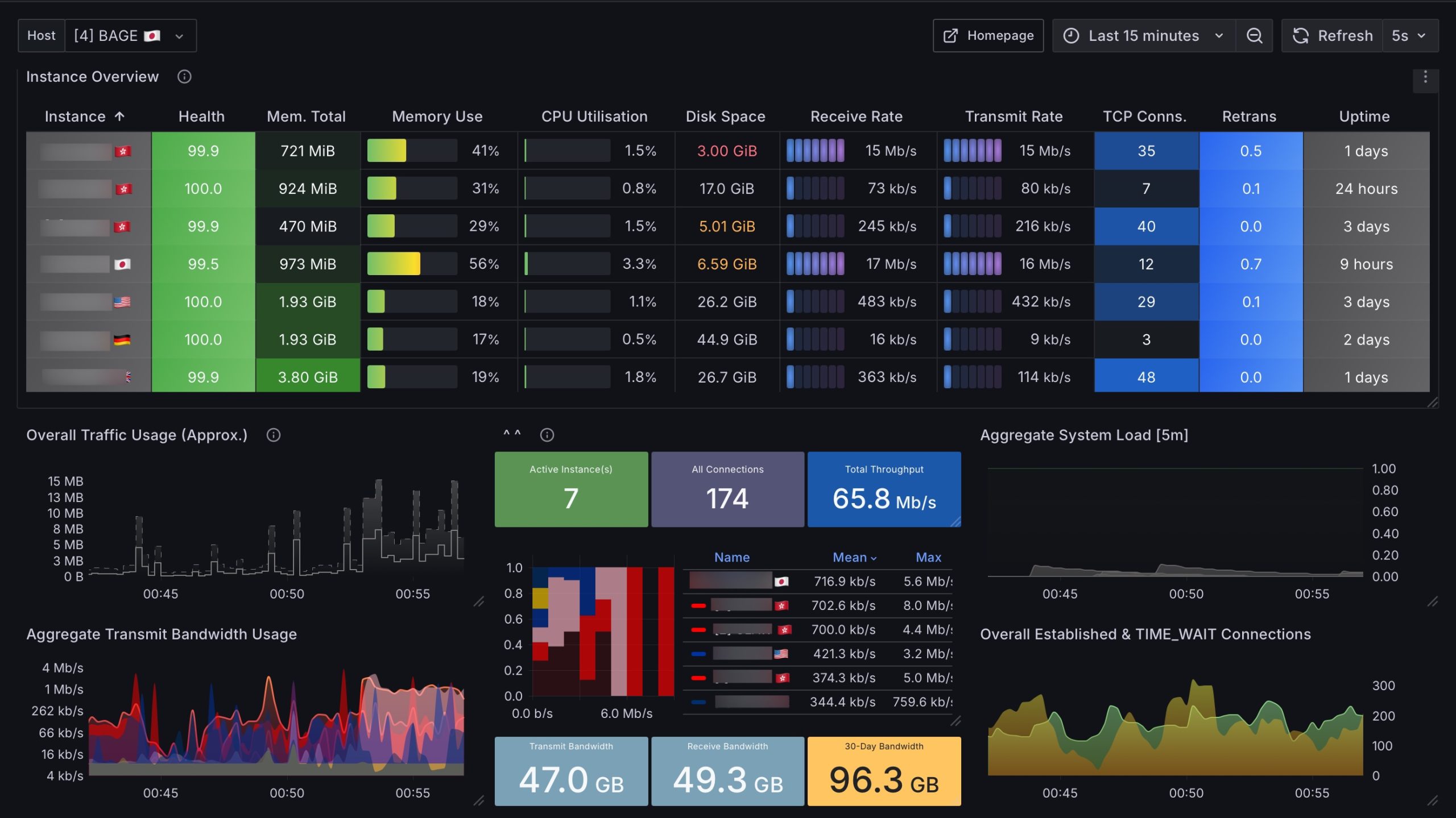Click the Transmit Bandwidth 47.0 GB tile
Viewport: 1456px width, 818px height.
(571, 771)
